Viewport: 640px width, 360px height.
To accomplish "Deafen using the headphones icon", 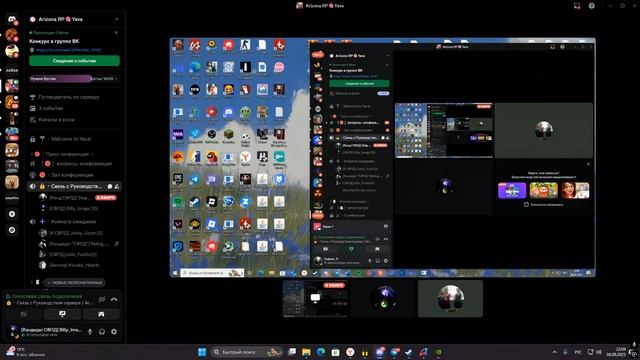I will [x=102, y=332].
